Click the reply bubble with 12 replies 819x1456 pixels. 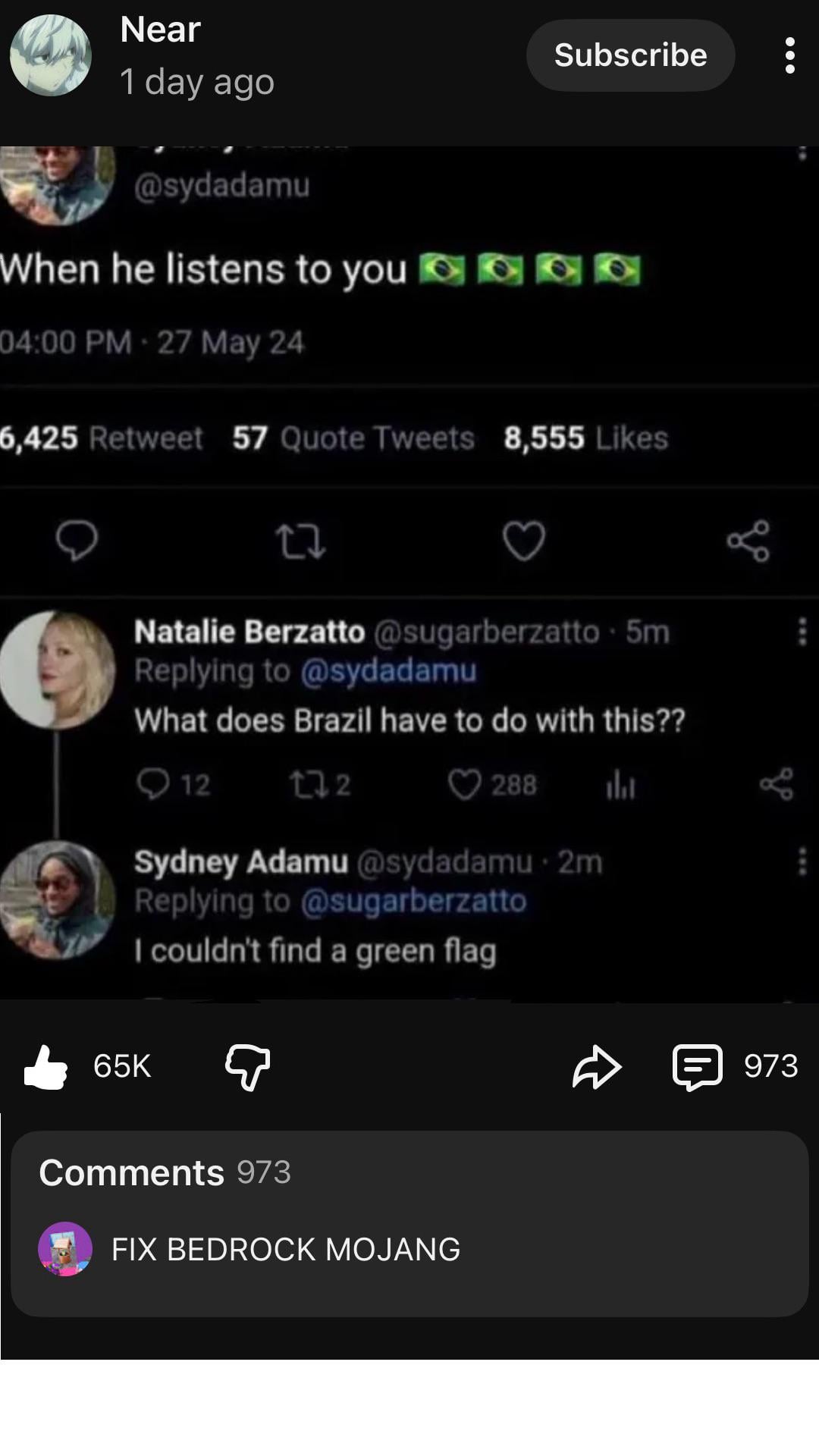click(x=153, y=784)
